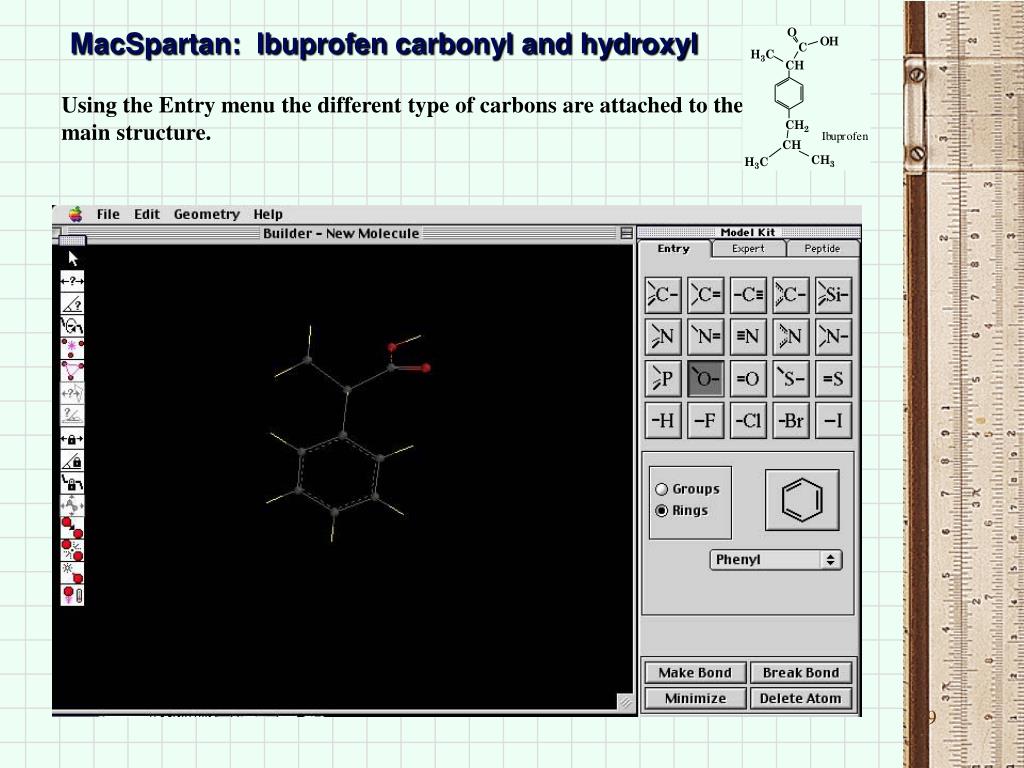
Task: Select the measure dihedral tool with curved arrow
Action: click(72, 326)
